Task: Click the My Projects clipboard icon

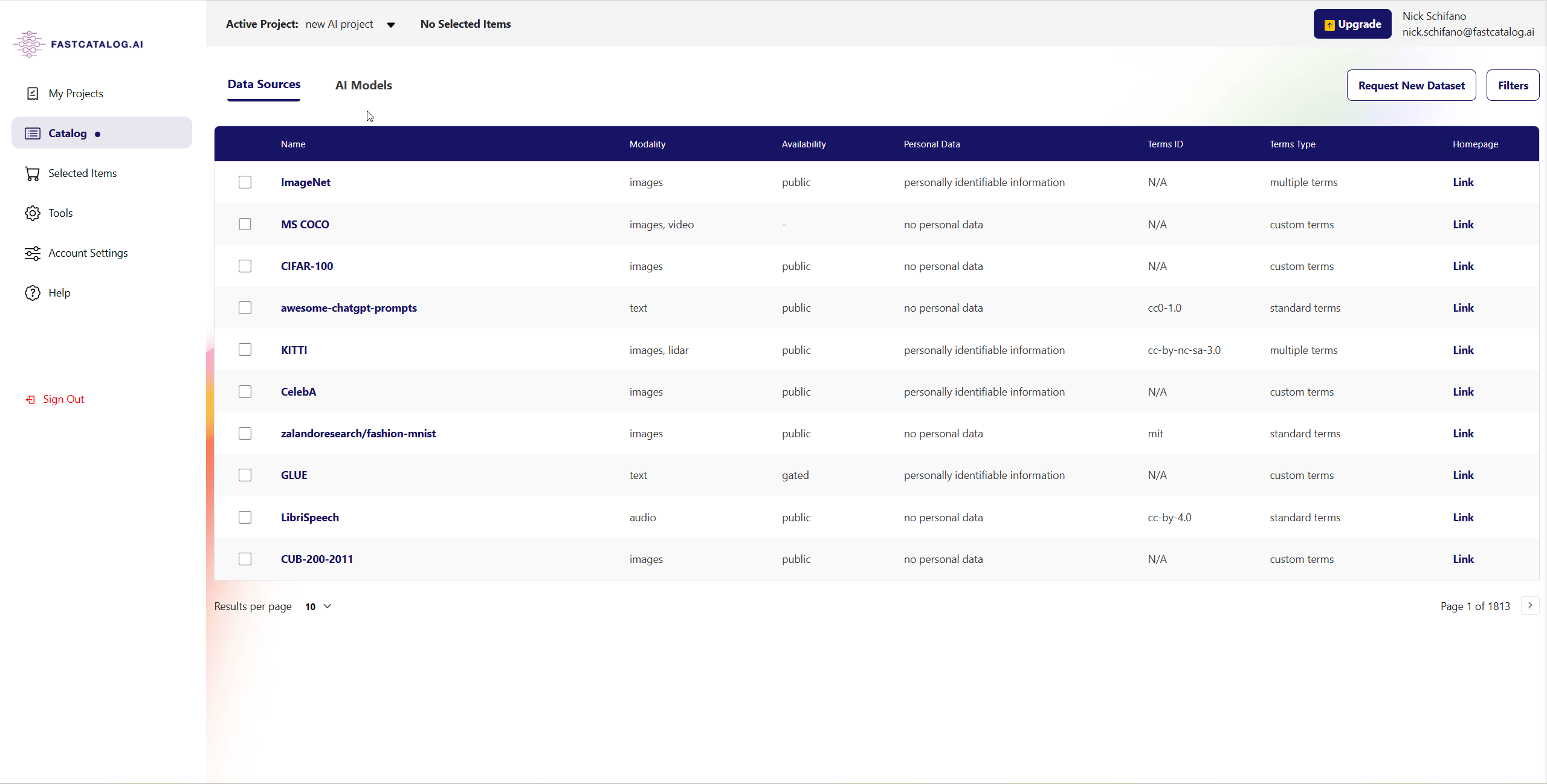Action: [33, 94]
